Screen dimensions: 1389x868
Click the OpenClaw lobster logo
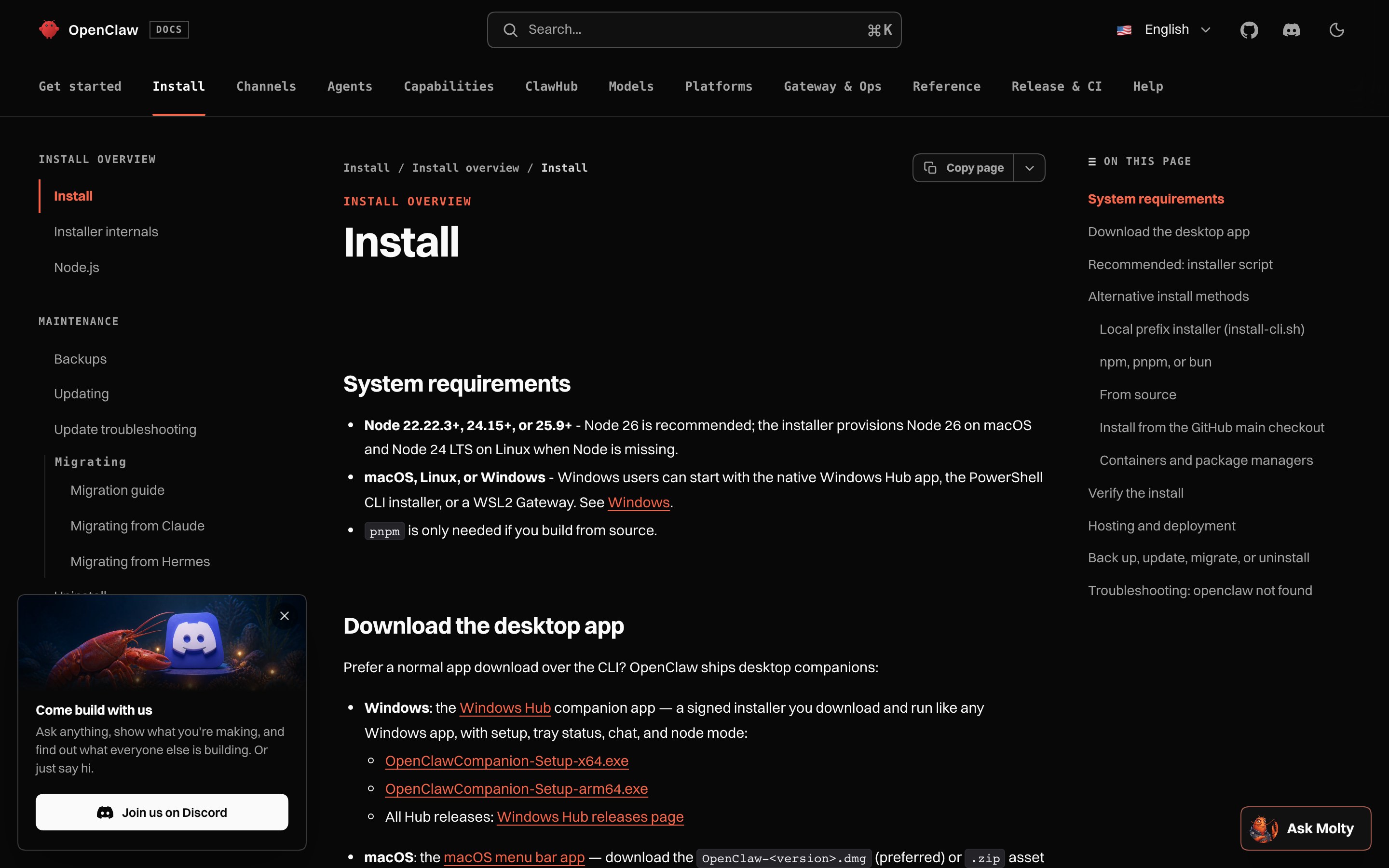(49, 29)
